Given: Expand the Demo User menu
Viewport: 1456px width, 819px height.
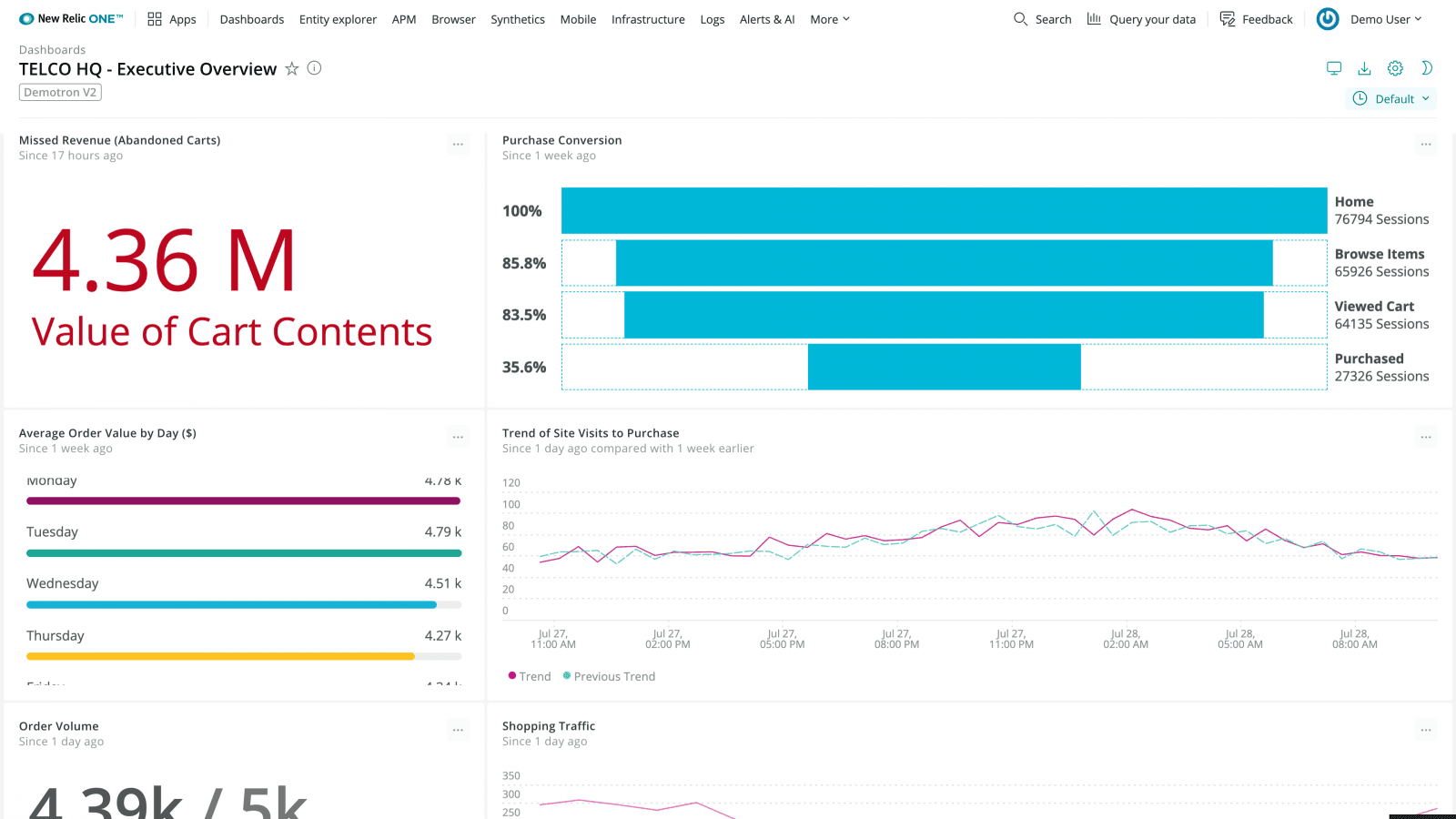Looking at the screenshot, I should tap(1382, 18).
